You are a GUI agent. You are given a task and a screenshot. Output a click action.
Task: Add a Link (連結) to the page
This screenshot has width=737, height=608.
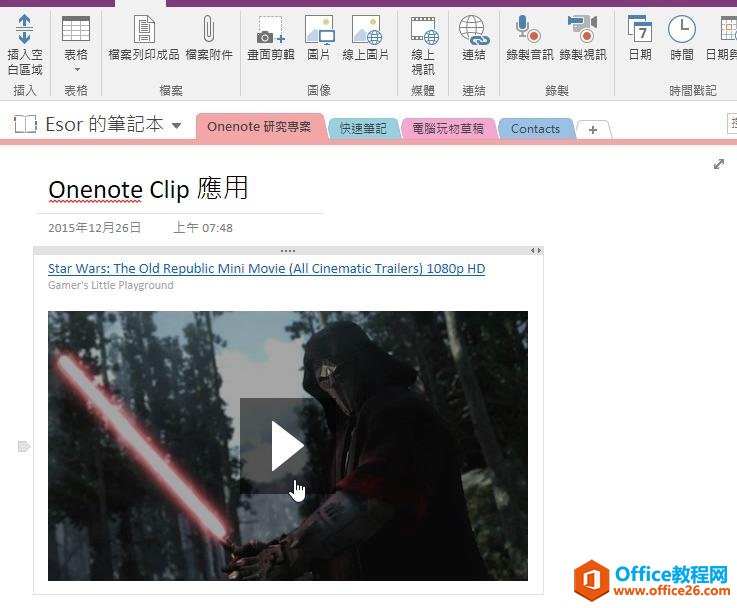tap(474, 39)
